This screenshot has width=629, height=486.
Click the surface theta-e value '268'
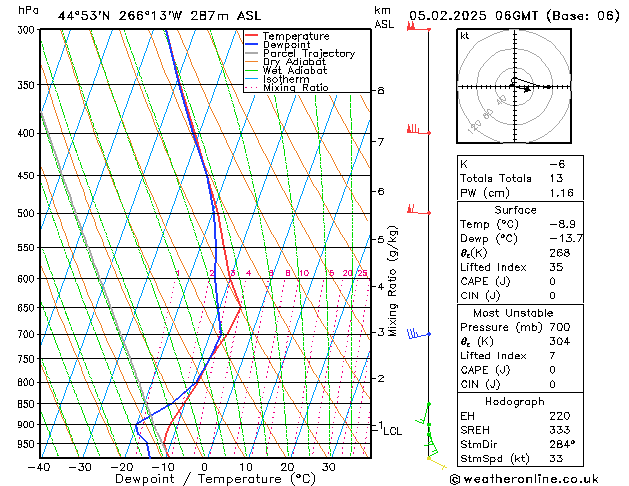[560, 253]
